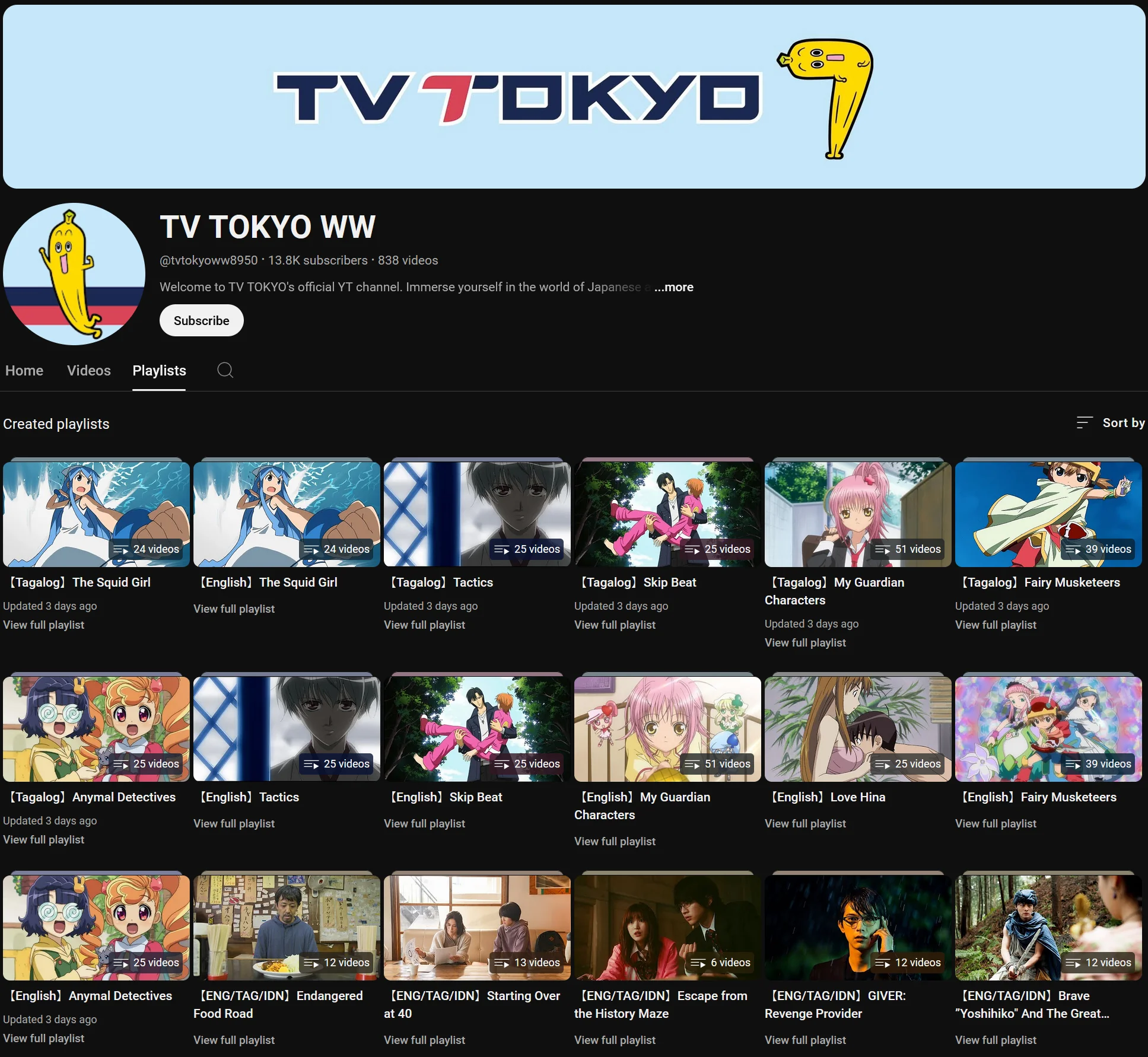Open channel search via magnifier icon
This screenshot has width=1148, height=1057.
[225, 370]
